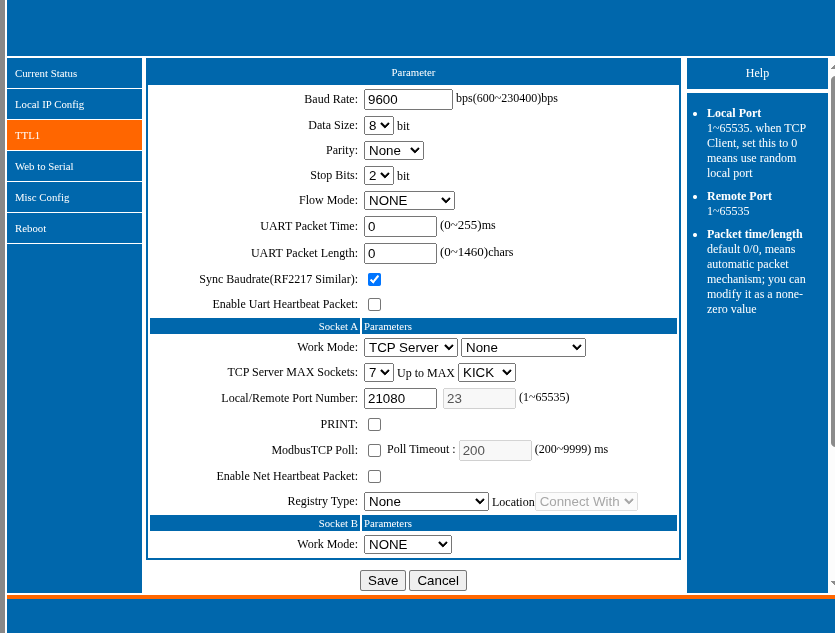Select the TTL1 menu item

28,135
